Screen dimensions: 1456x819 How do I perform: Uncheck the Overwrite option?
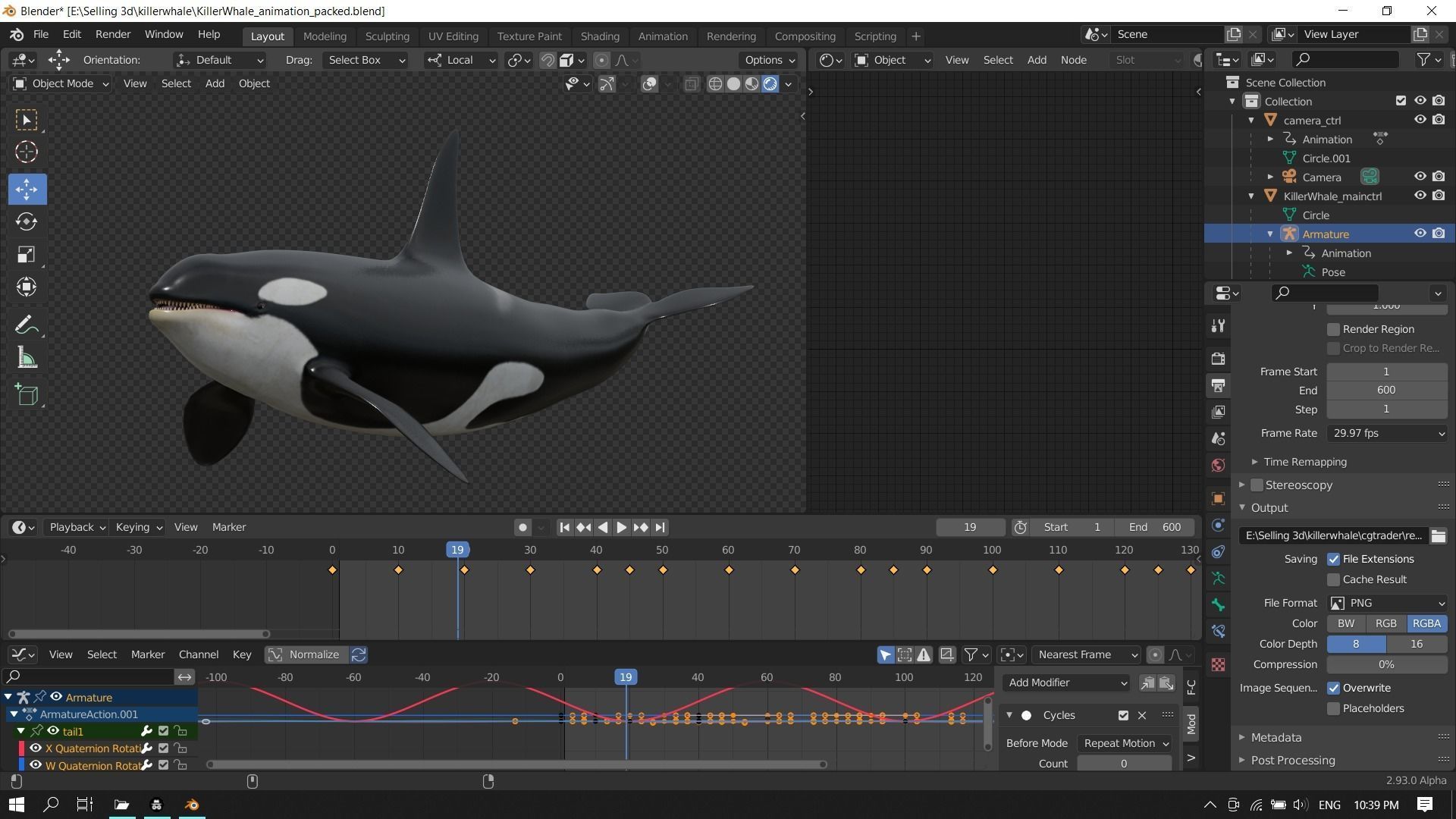click(x=1333, y=688)
